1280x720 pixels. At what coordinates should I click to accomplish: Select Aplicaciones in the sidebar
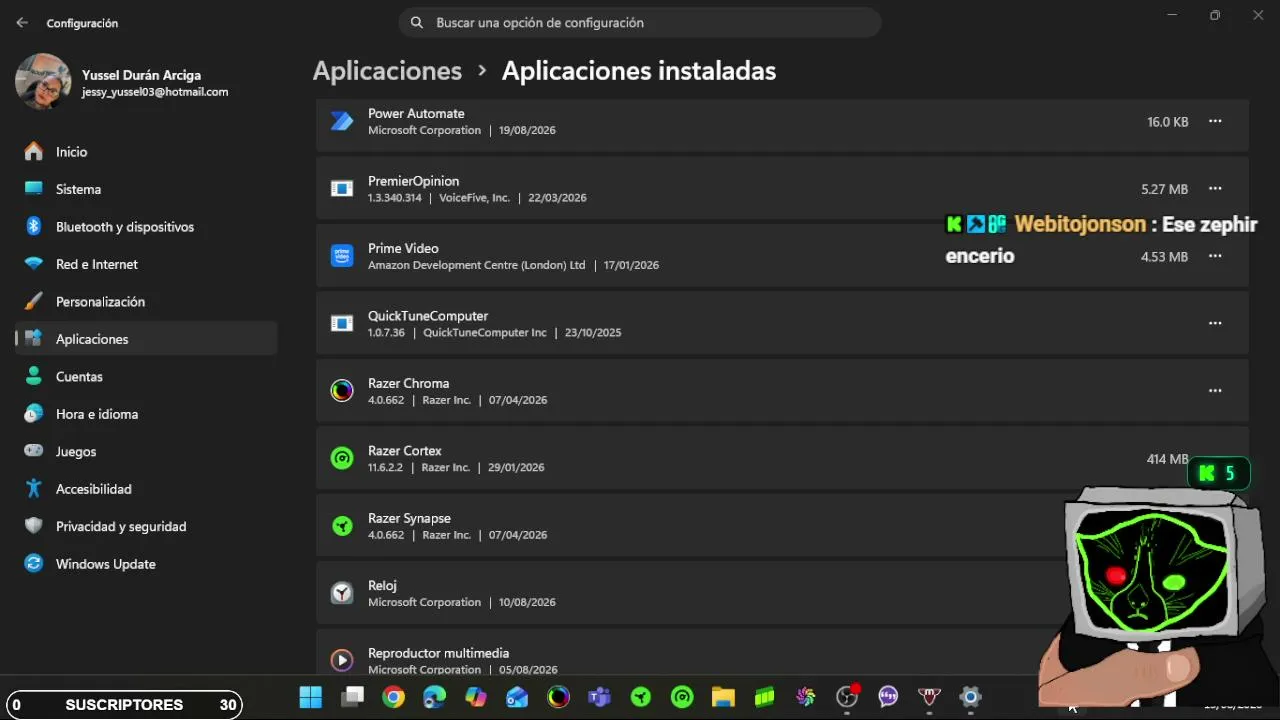(x=146, y=339)
